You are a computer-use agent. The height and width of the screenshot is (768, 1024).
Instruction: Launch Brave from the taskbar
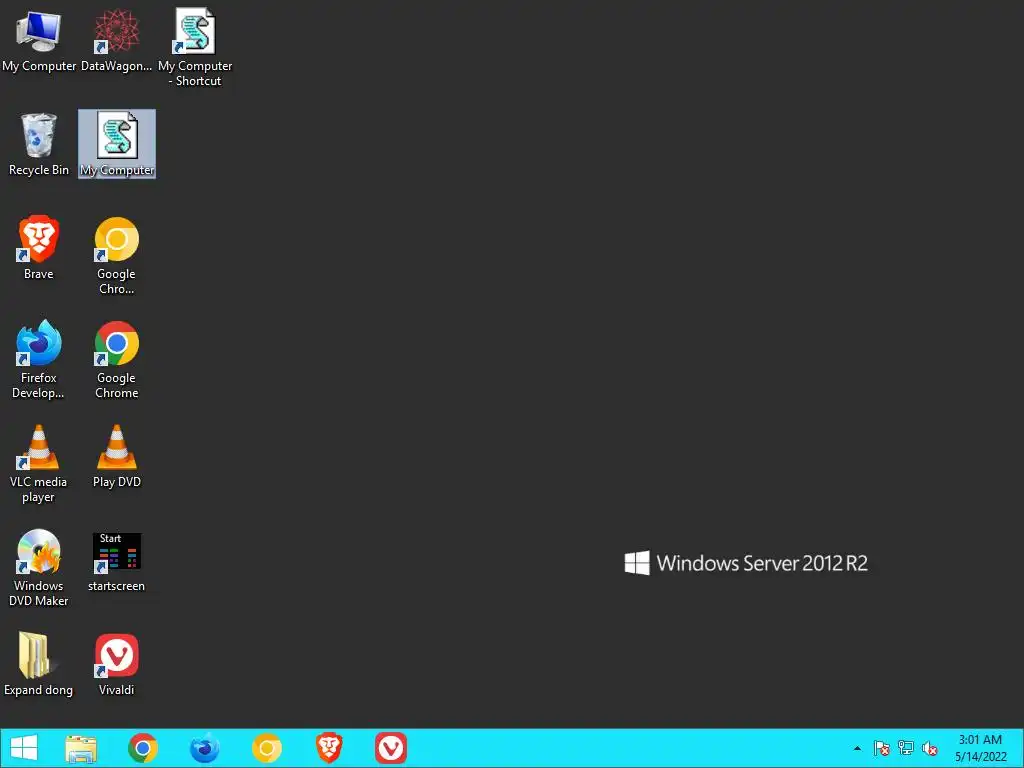[329, 748]
